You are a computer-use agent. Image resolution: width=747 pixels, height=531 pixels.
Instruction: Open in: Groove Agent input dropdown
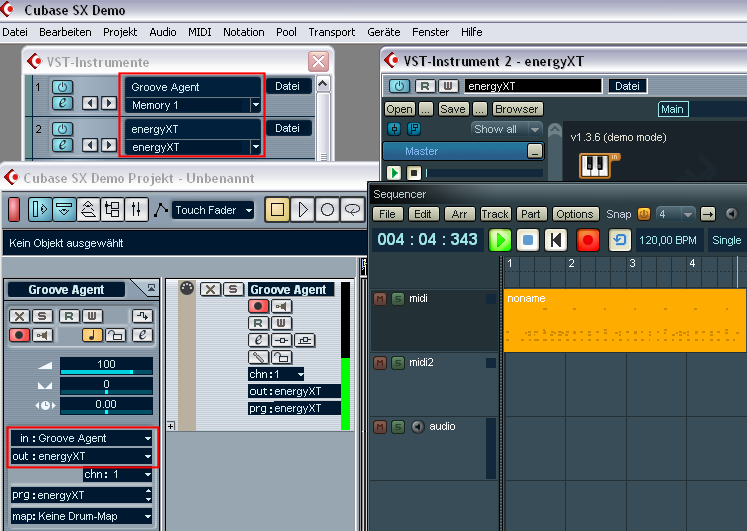pyautogui.click(x=81, y=438)
